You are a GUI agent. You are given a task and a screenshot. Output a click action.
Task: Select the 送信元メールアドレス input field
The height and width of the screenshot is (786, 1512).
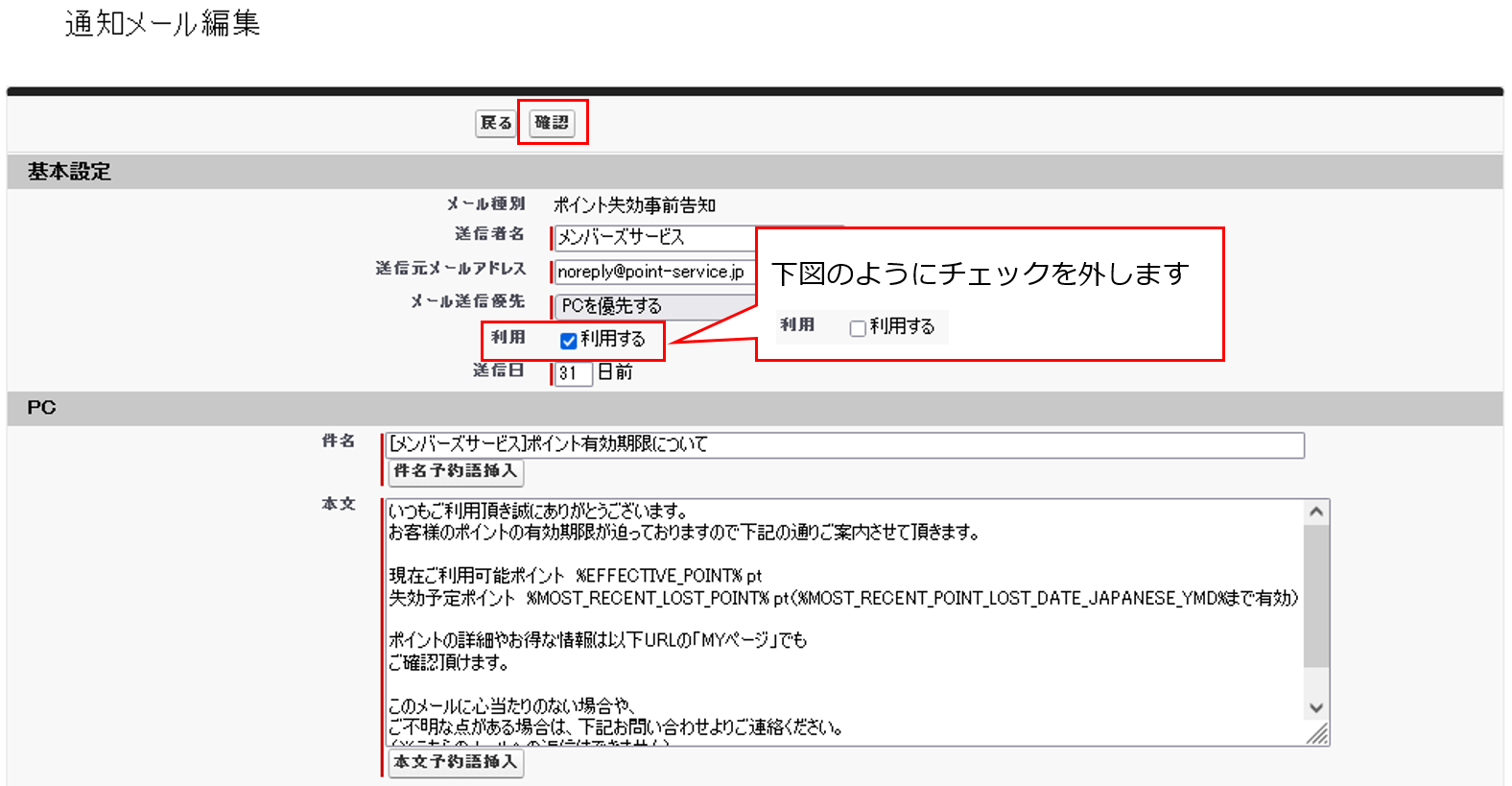click(x=654, y=272)
